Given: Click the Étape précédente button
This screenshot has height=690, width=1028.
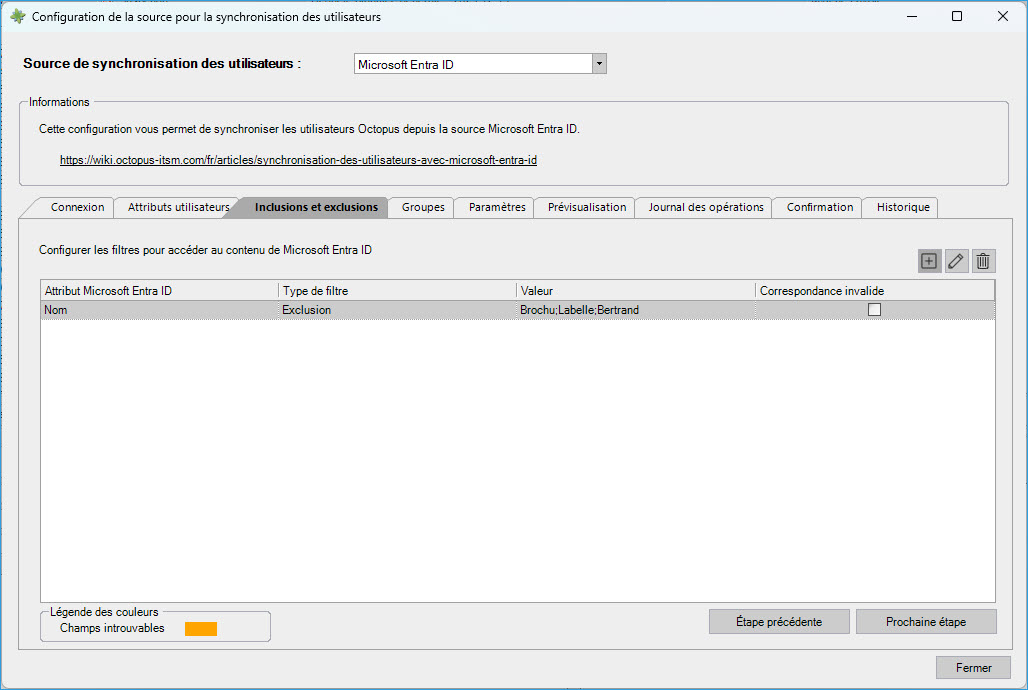Looking at the screenshot, I should [x=778, y=621].
